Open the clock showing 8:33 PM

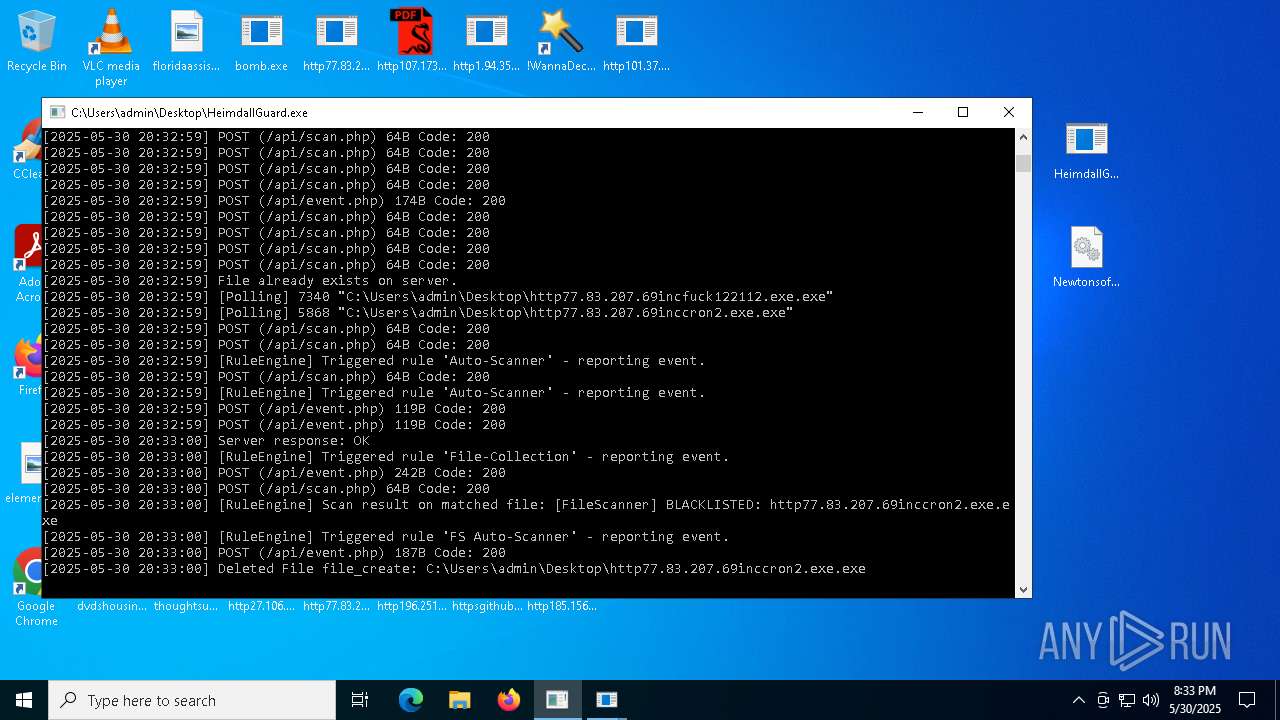point(1195,700)
